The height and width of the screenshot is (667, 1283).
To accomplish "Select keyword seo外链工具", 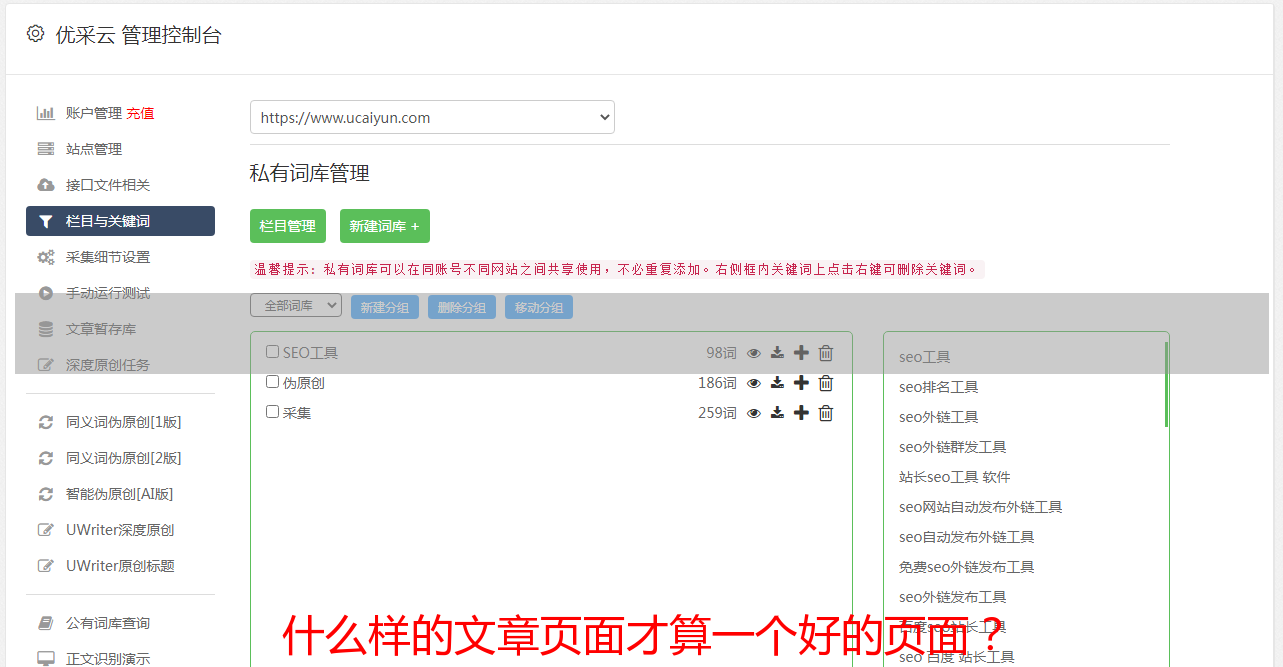I will [938, 417].
